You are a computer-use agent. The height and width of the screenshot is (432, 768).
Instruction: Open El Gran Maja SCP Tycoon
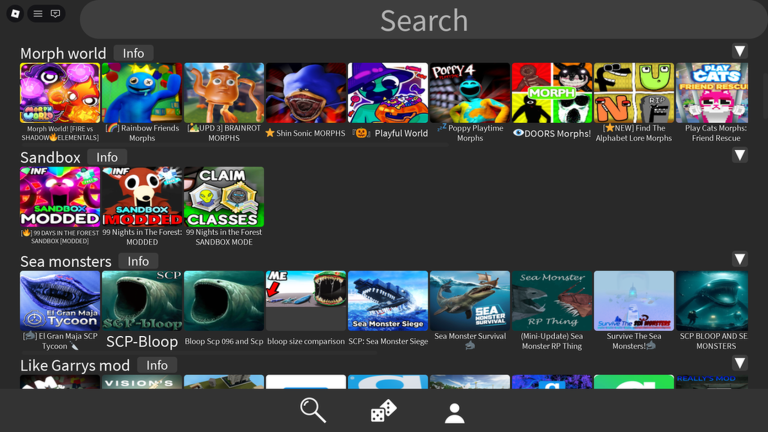pos(60,301)
